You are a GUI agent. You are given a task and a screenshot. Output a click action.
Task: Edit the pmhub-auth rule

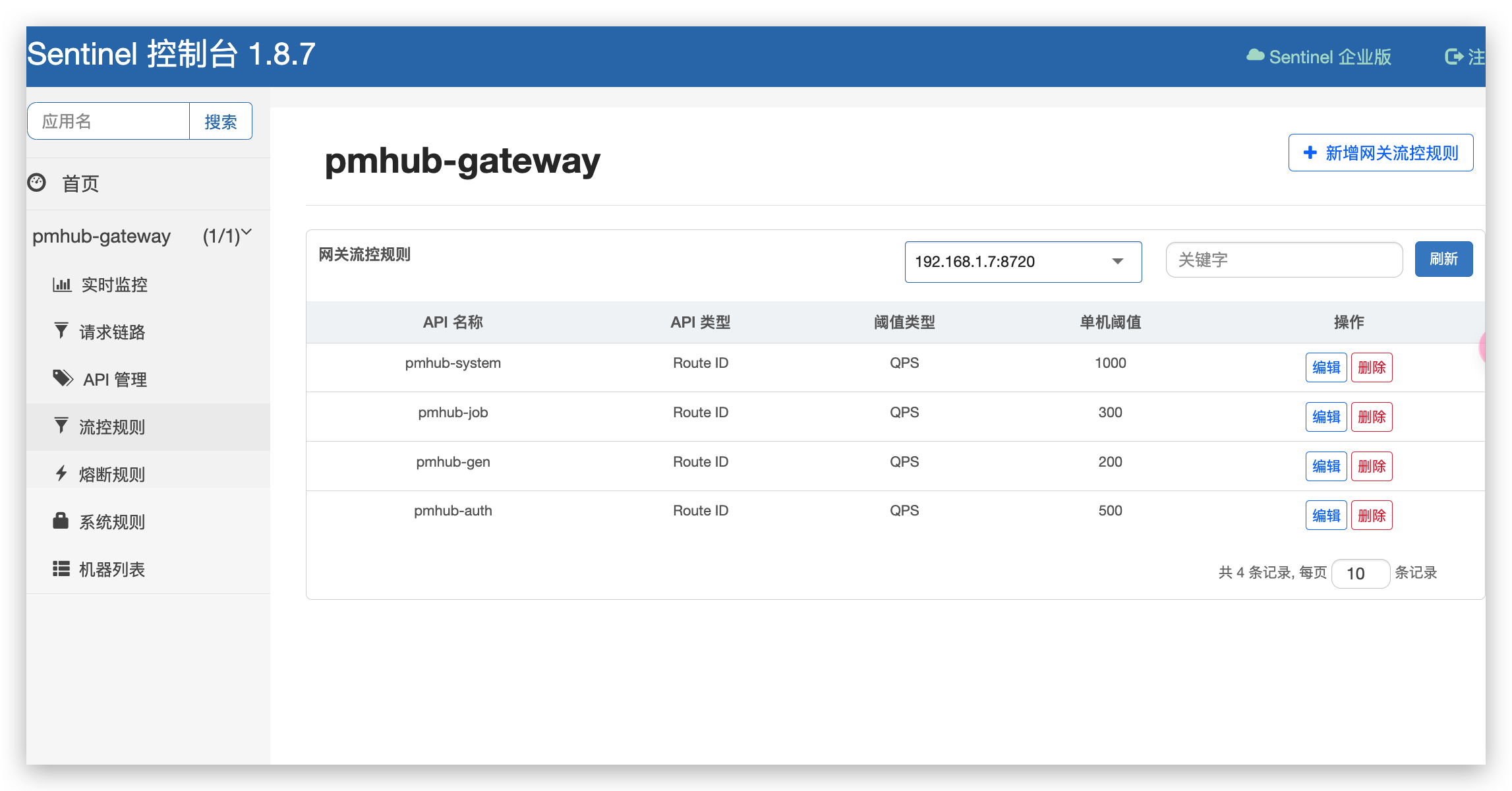(x=1326, y=515)
